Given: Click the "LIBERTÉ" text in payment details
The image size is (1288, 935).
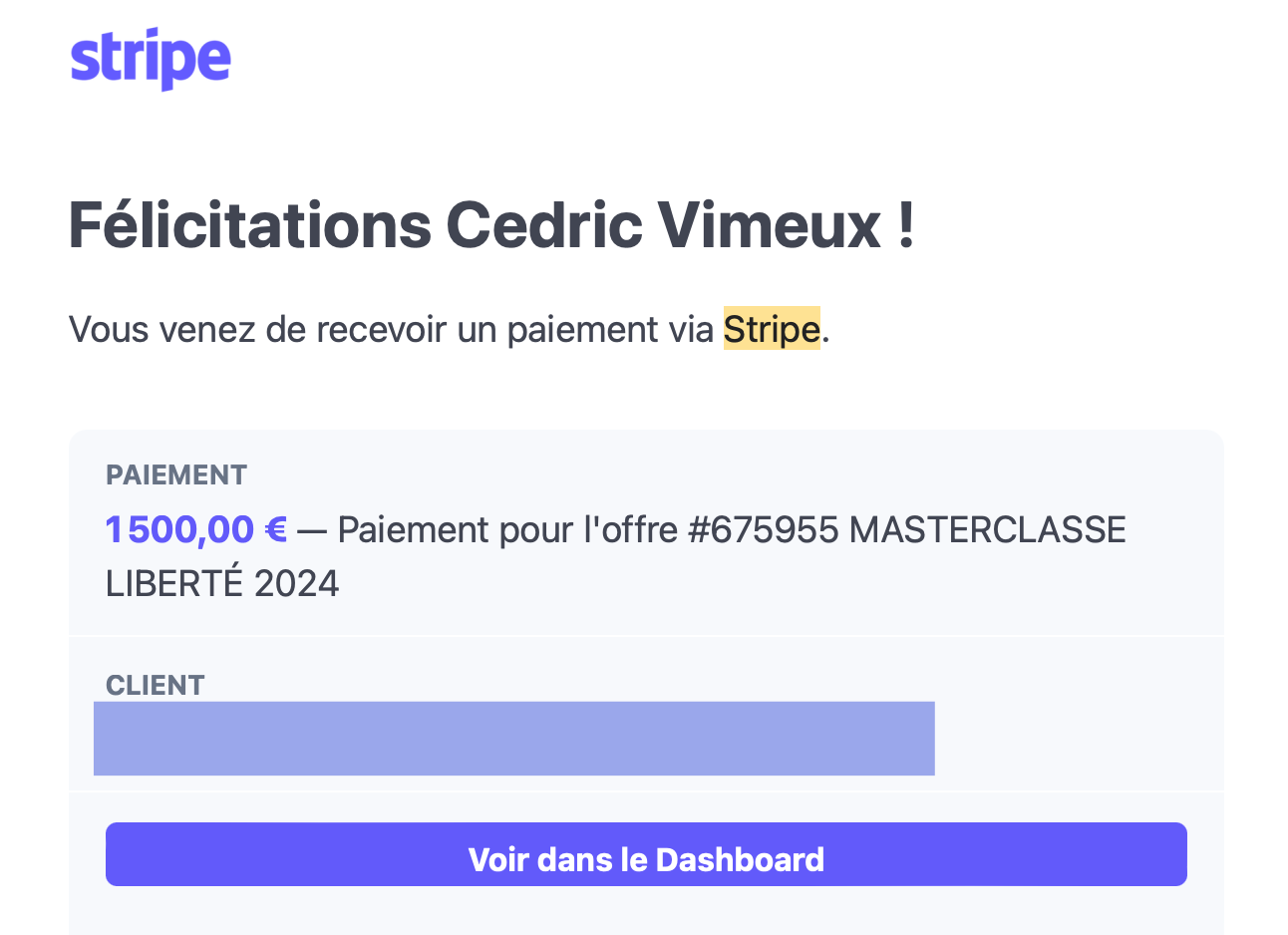Looking at the screenshot, I should click(174, 583).
